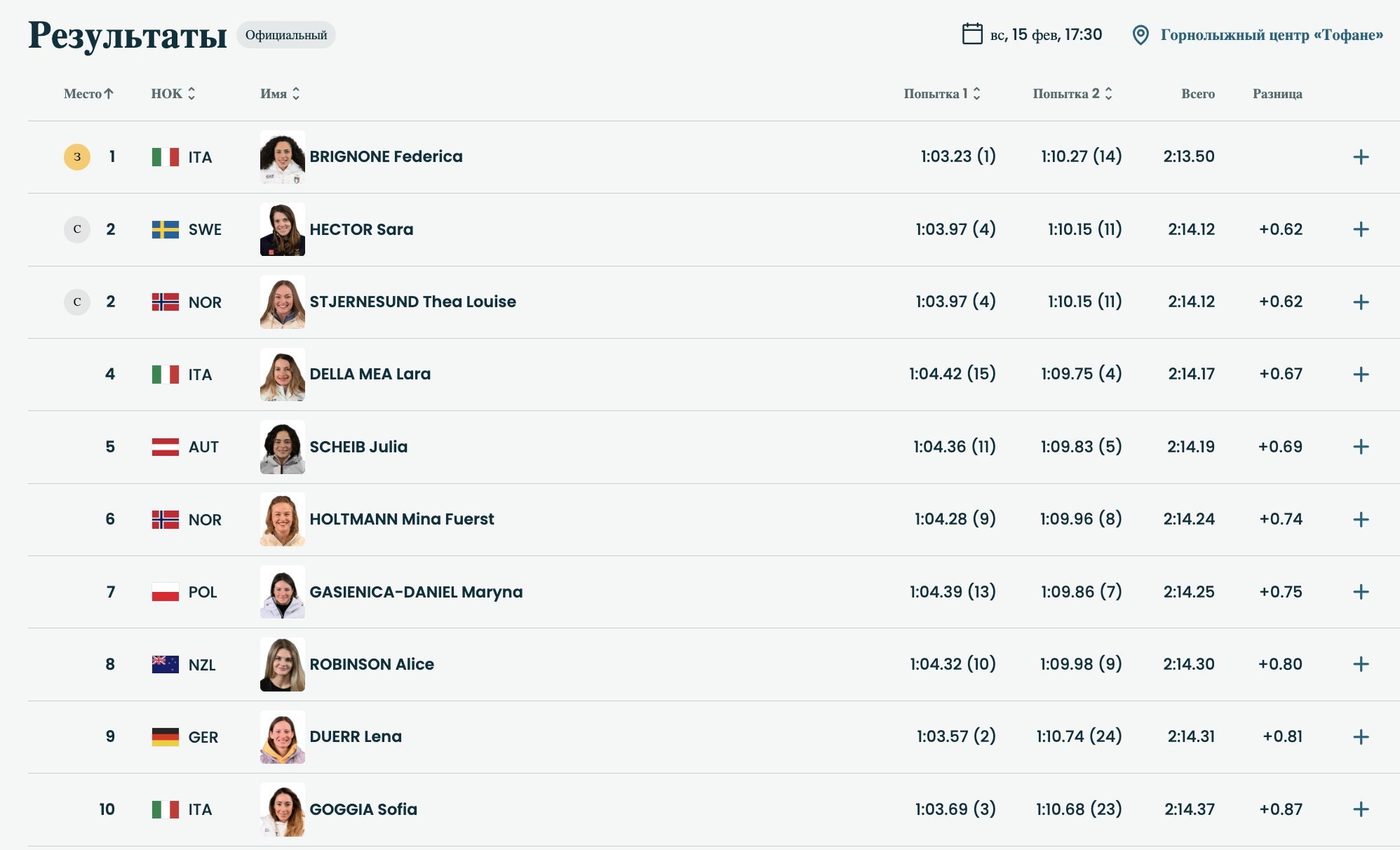This screenshot has width=1400, height=850.
Task: Sort by Попытка 2 times
Action: 1072,94
